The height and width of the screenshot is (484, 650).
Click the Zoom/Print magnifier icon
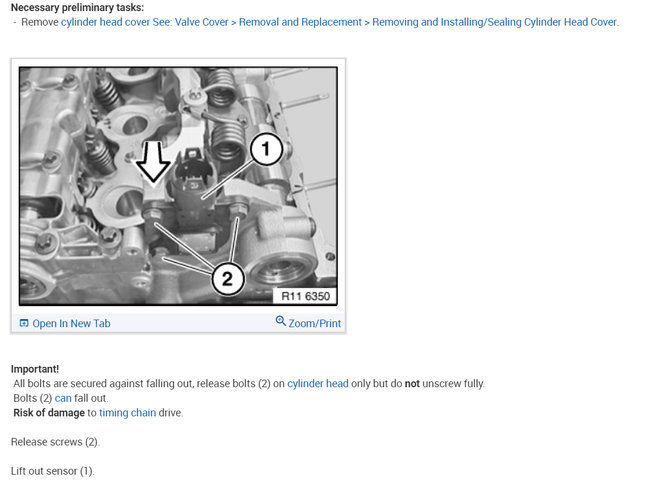point(281,321)
